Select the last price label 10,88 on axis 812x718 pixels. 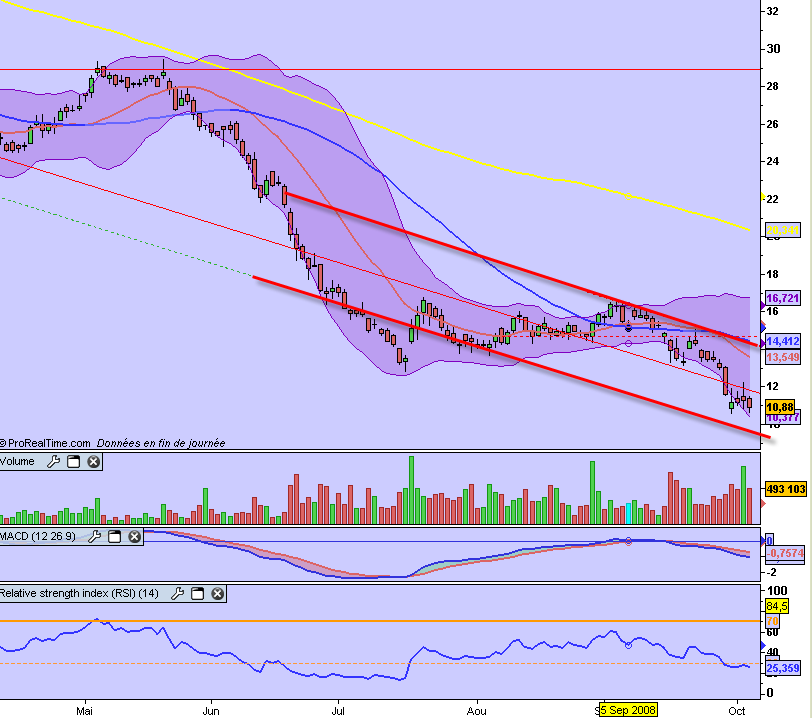pyautogui.click(x=778, y=407)
